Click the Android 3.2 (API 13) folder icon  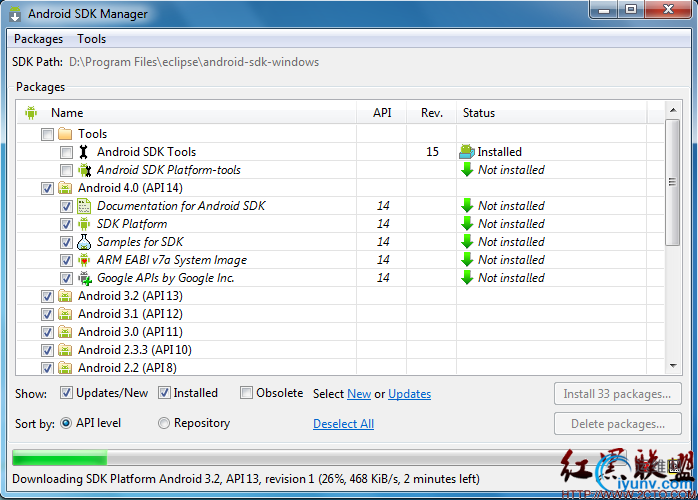click(65, 296)
